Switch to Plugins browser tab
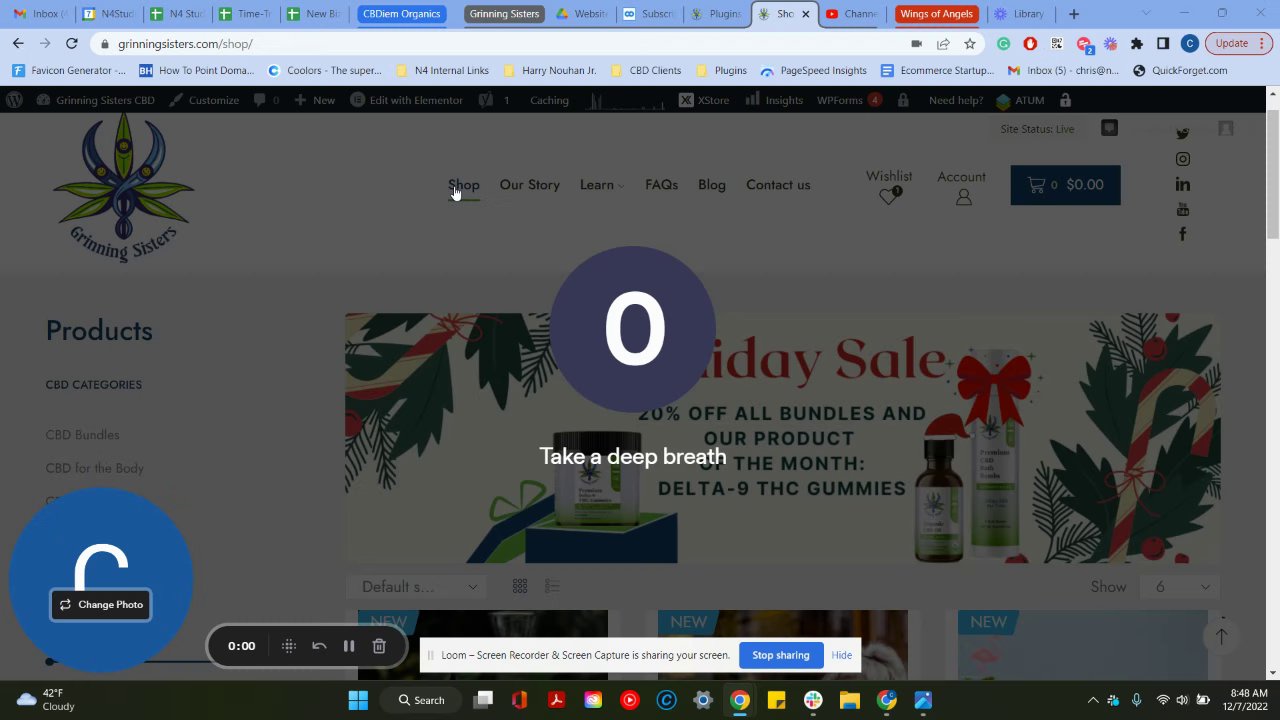This screenshot has height=720, width=1280. point(718,14)
